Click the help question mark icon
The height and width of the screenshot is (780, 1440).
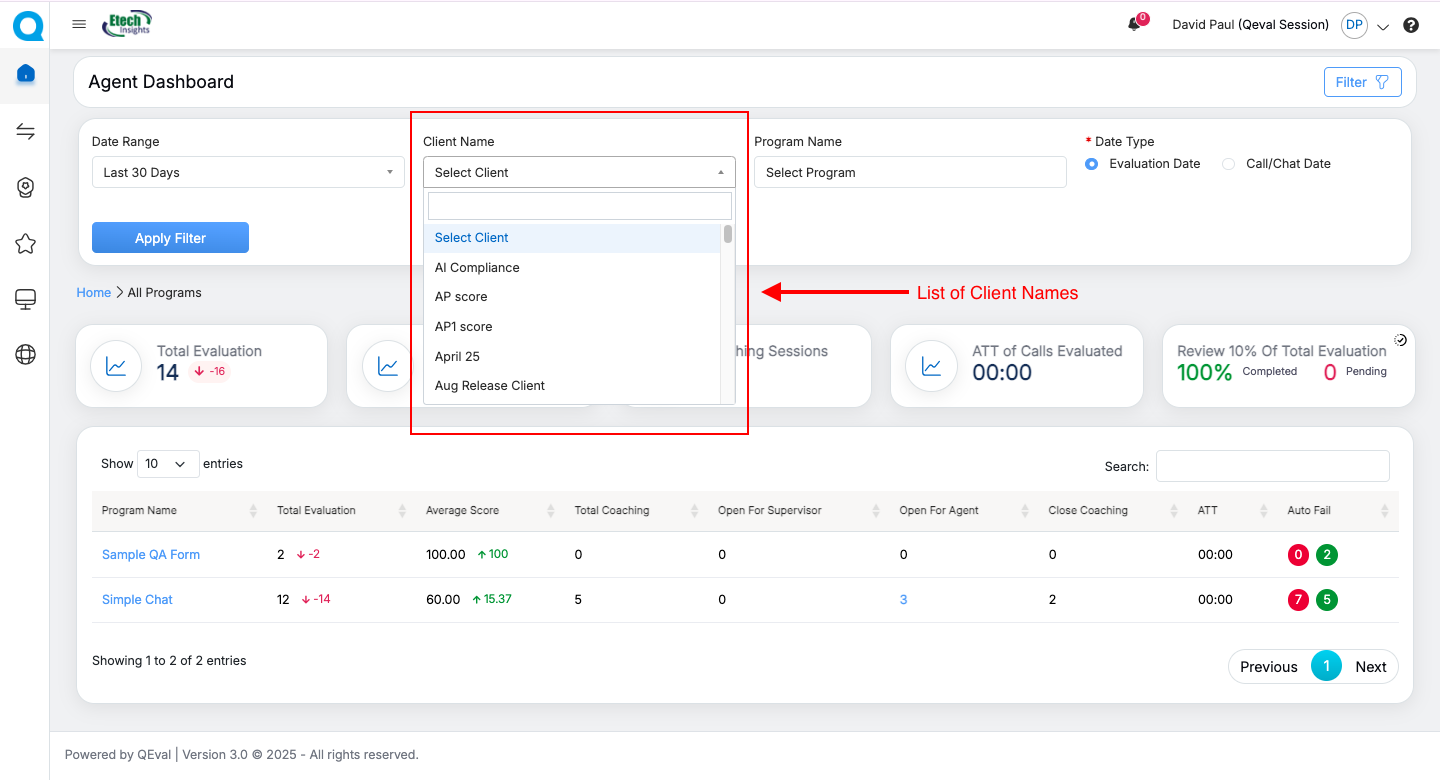click(1411, 26)
